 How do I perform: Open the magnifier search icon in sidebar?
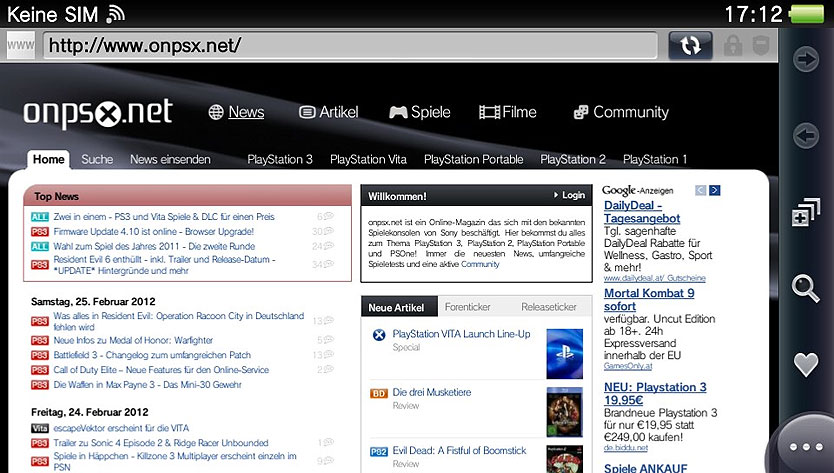[x=805, y=289]
